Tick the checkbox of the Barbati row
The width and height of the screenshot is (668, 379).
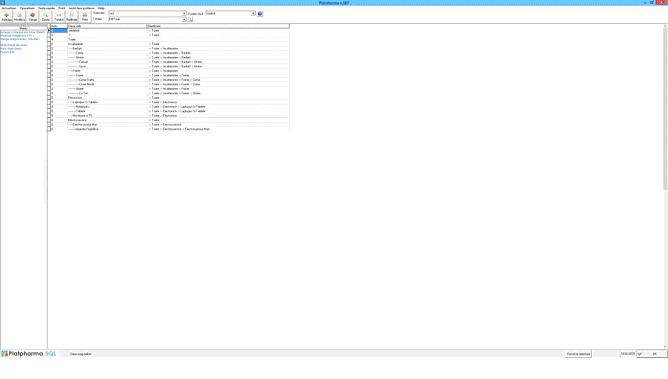coord(49,49)
